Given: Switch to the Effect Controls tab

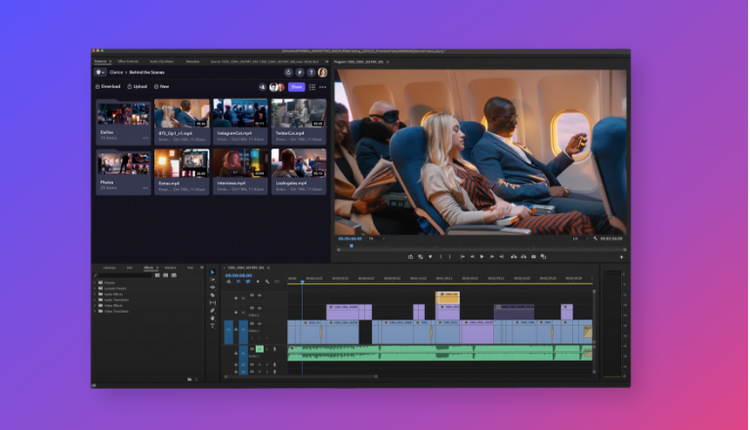Looking at the screenshot, I should click(128, 62).
